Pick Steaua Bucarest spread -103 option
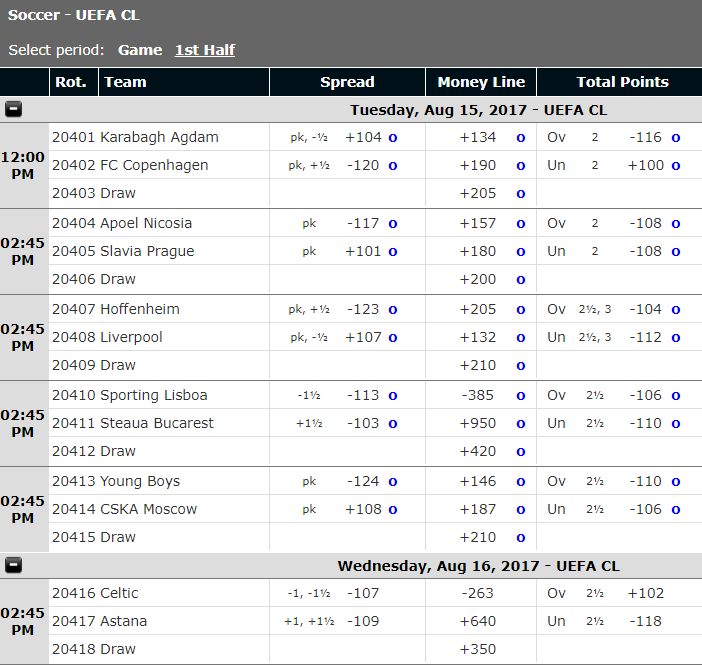The height and width of the screenshot is (665, 702). (393, 424)
